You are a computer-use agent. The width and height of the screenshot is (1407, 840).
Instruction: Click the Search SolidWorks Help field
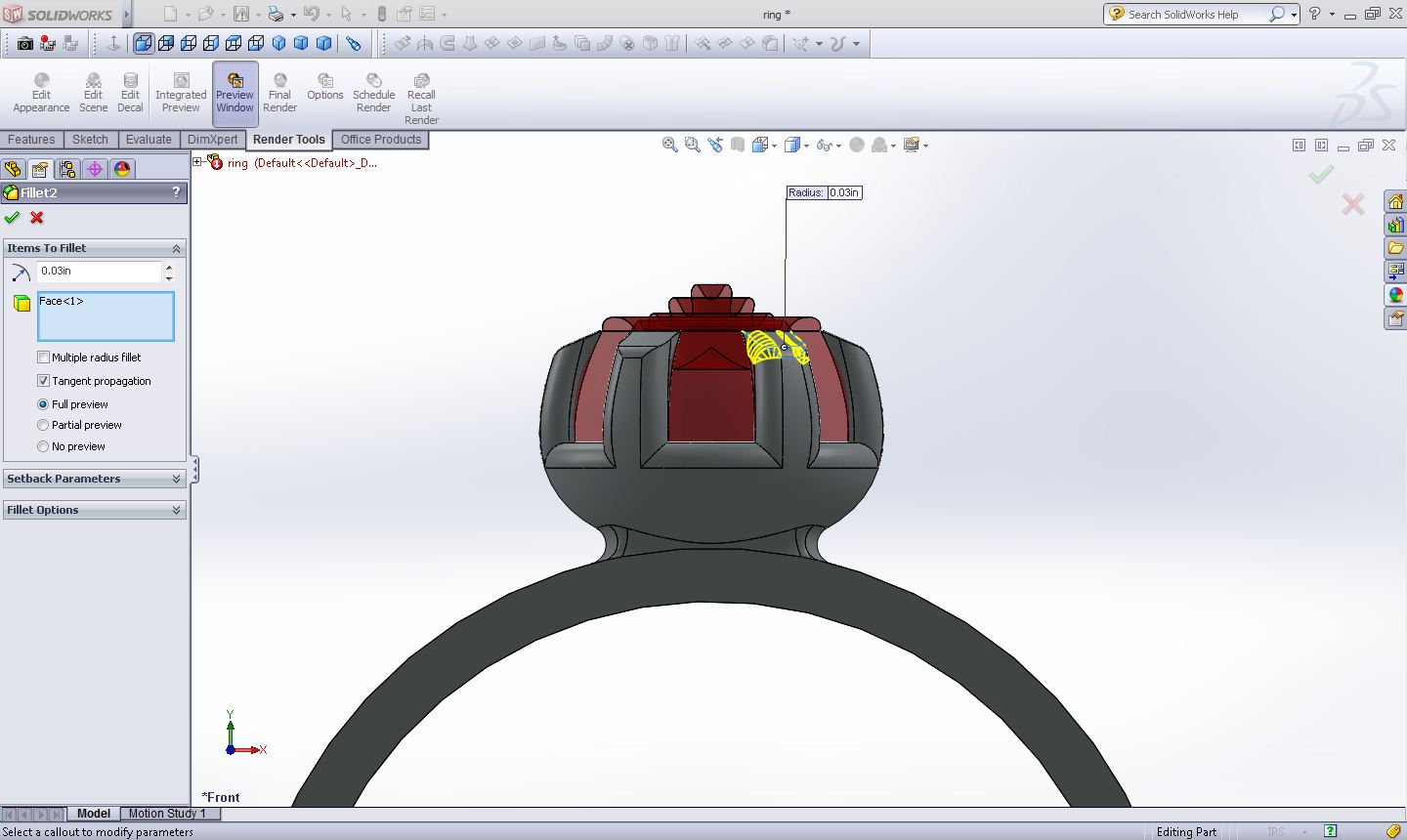click(x=1194, y=15)
